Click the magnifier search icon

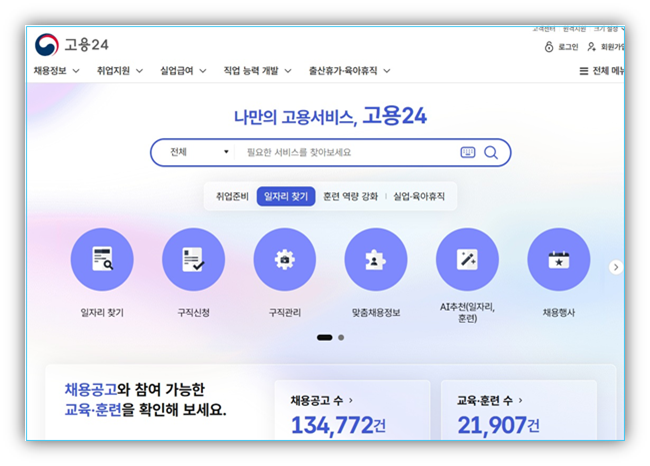point(491,153)
